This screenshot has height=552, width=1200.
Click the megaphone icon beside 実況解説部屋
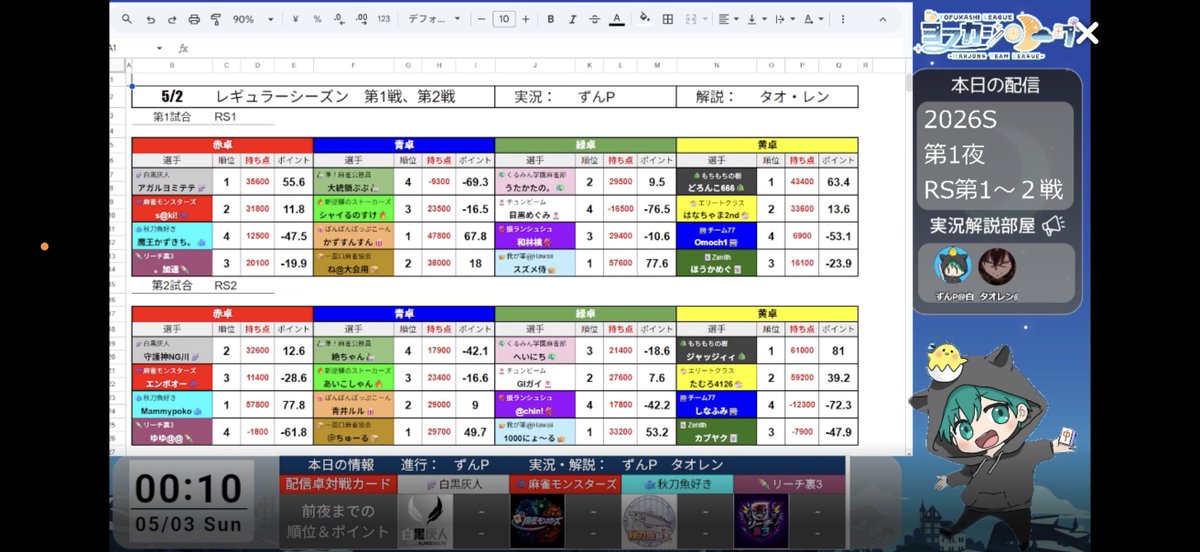pyautogui.click(x=1053, y=227)
